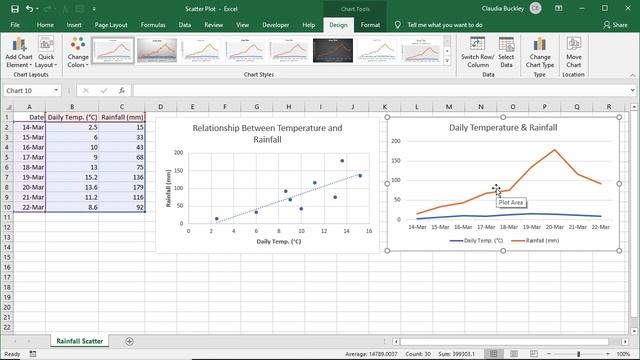Viewport: 640px width, 360px height.
Task: Select column B header
Action: point(72,107)
